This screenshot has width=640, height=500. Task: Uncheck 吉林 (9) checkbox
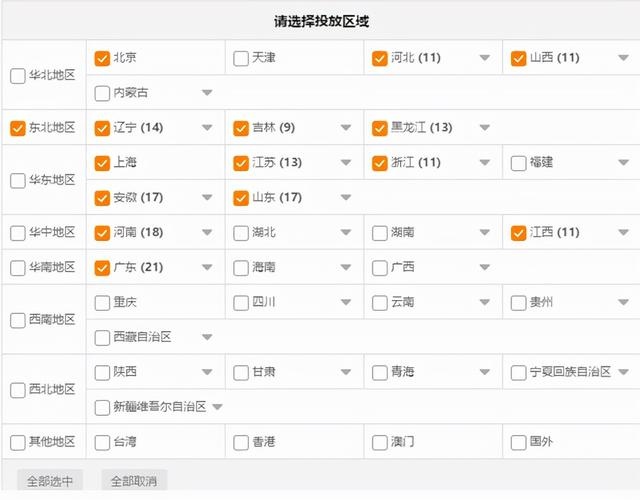pyautogui.click(x=241, y=128)
